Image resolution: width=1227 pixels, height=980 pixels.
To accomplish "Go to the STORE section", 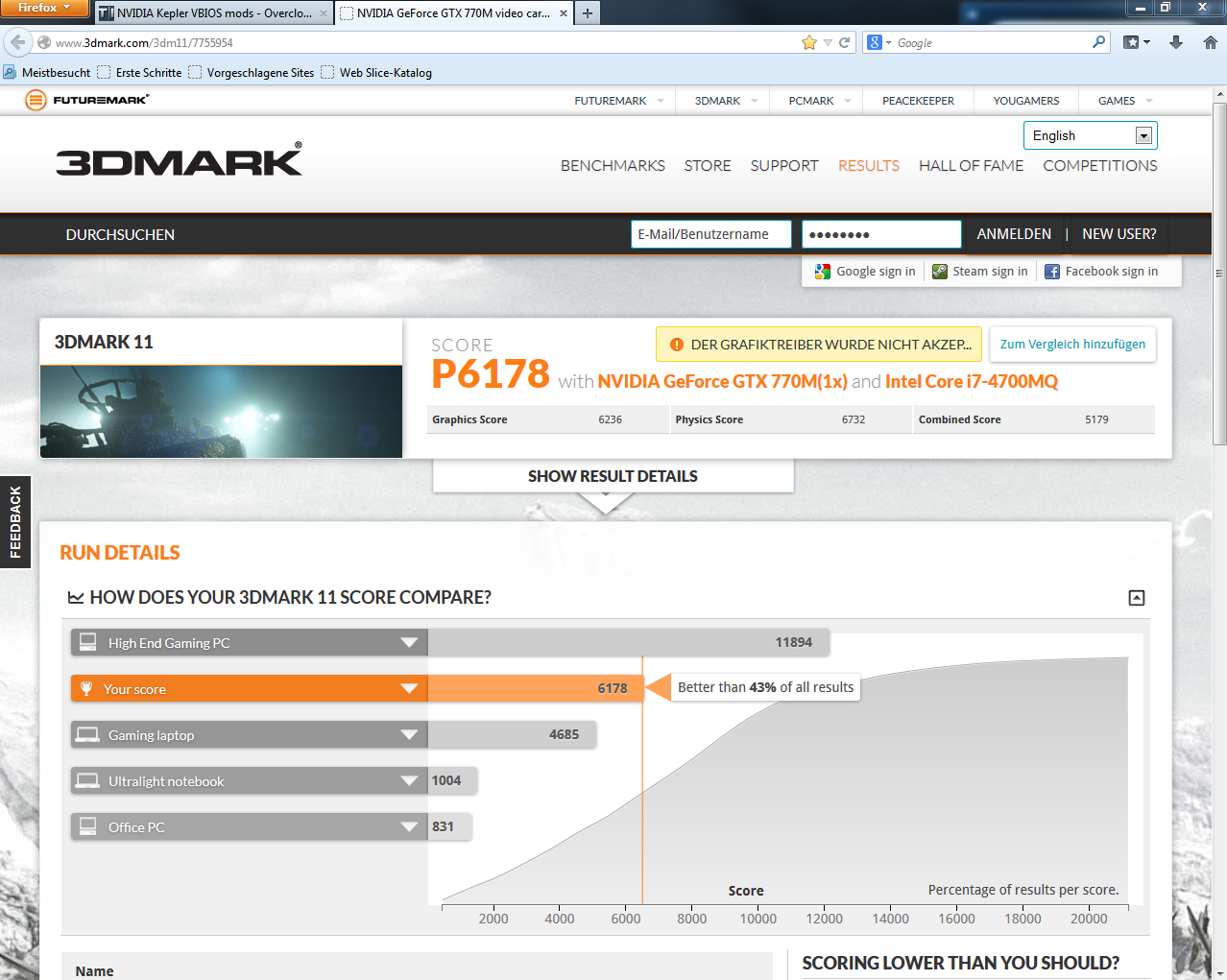I will coord(708,165).
